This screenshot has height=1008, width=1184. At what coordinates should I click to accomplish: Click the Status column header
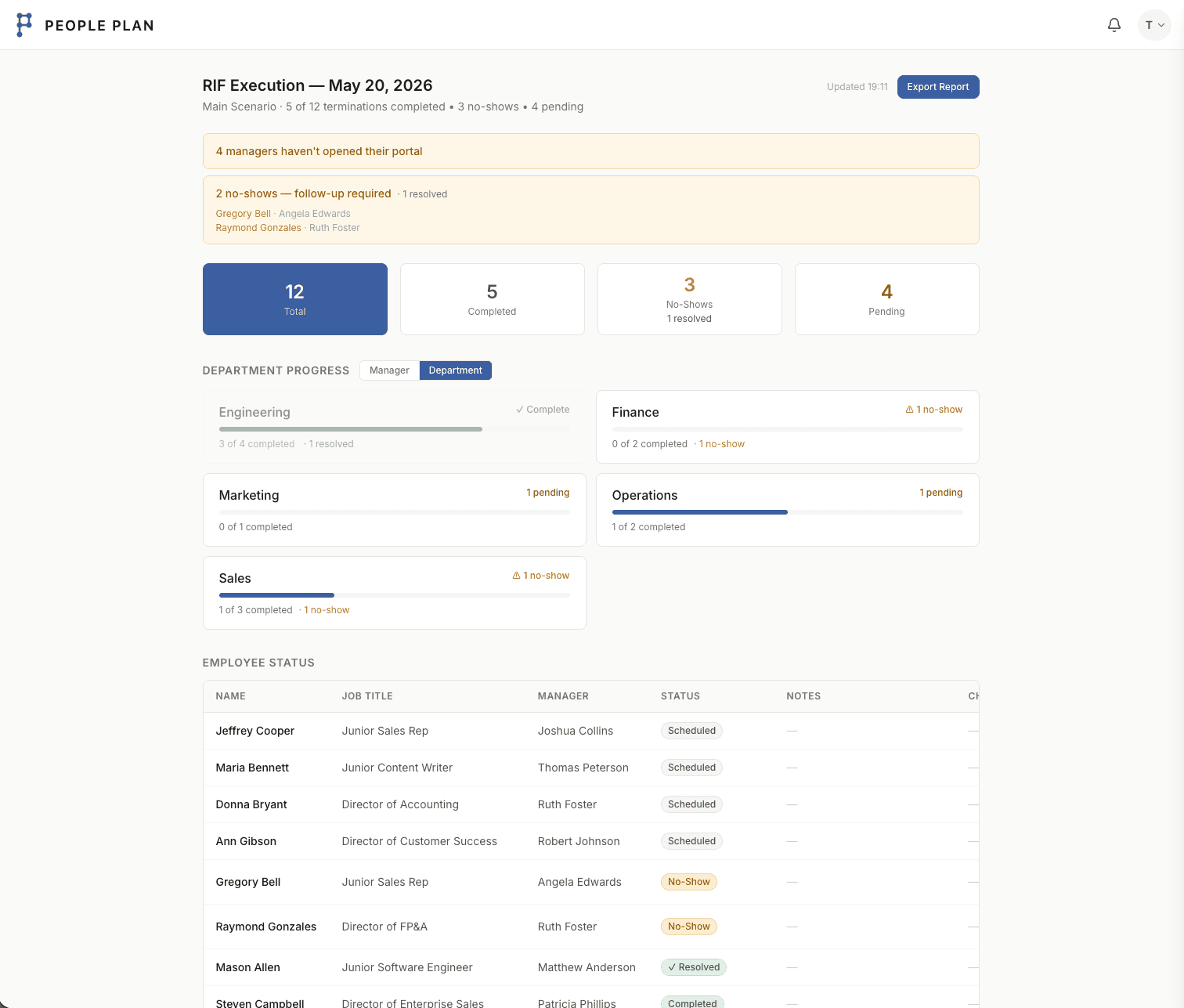coord(680,696)
